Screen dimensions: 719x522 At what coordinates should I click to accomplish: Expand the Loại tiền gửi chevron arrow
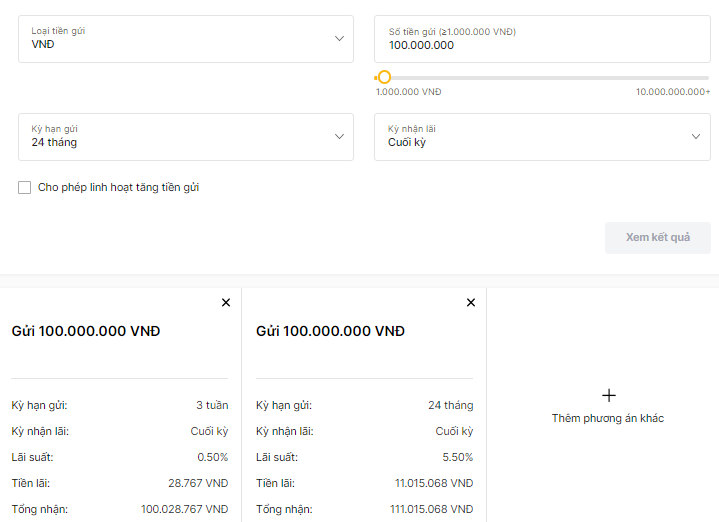(339, 39)
